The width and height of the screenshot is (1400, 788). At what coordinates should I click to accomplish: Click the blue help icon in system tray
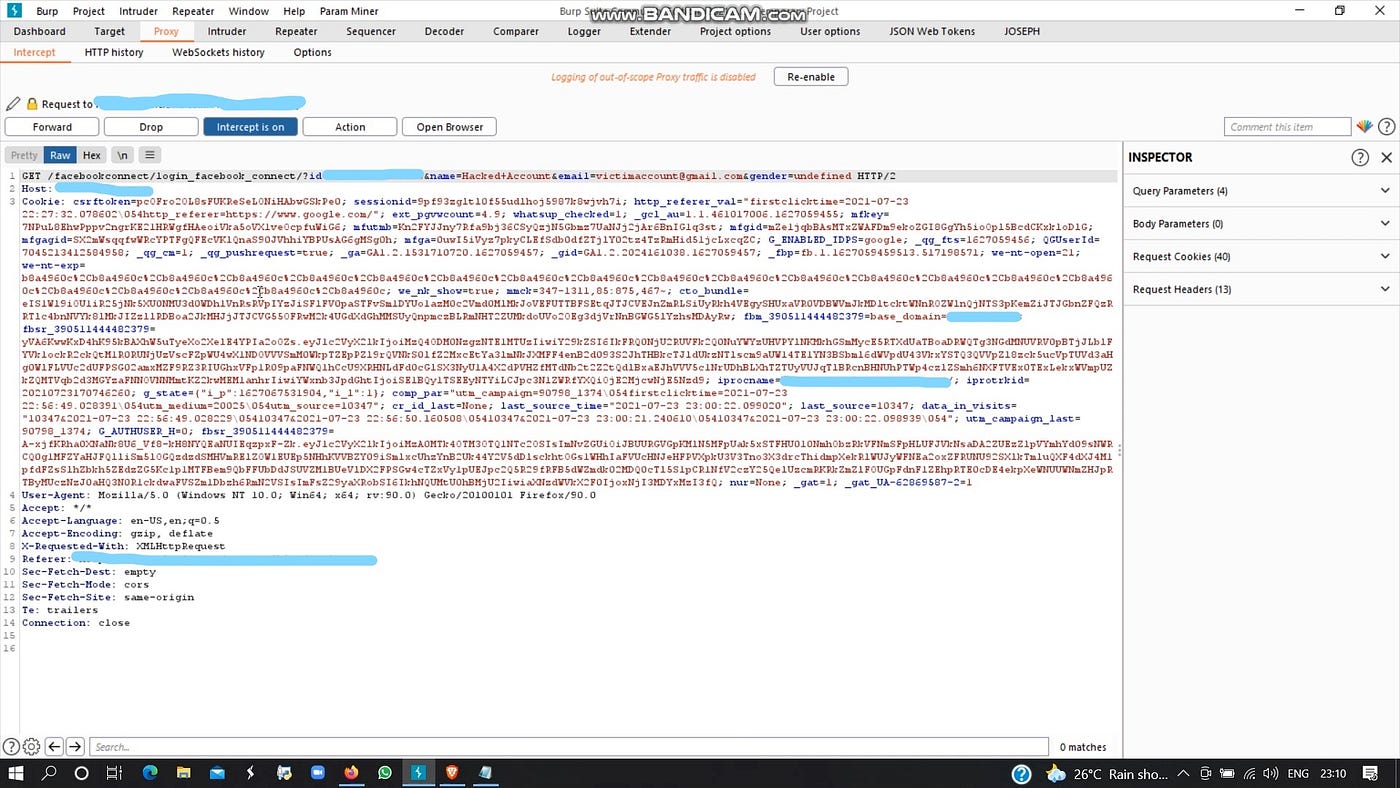(x=1021, y=773)
